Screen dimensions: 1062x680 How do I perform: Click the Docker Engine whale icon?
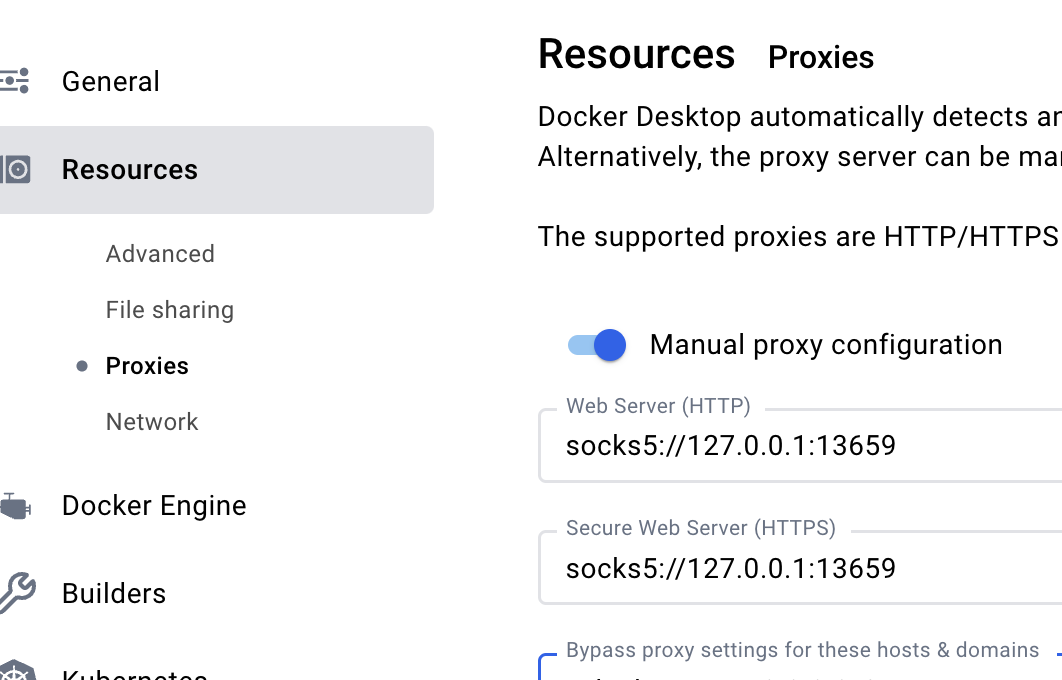(14, 506)
